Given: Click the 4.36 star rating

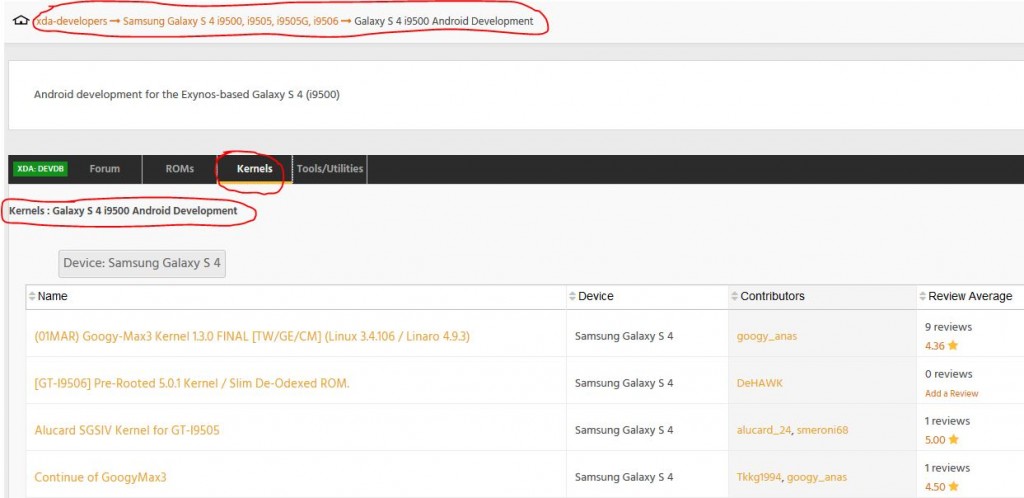Looking at the screenshot, I should pyautogui.click(x=941, y=346).
